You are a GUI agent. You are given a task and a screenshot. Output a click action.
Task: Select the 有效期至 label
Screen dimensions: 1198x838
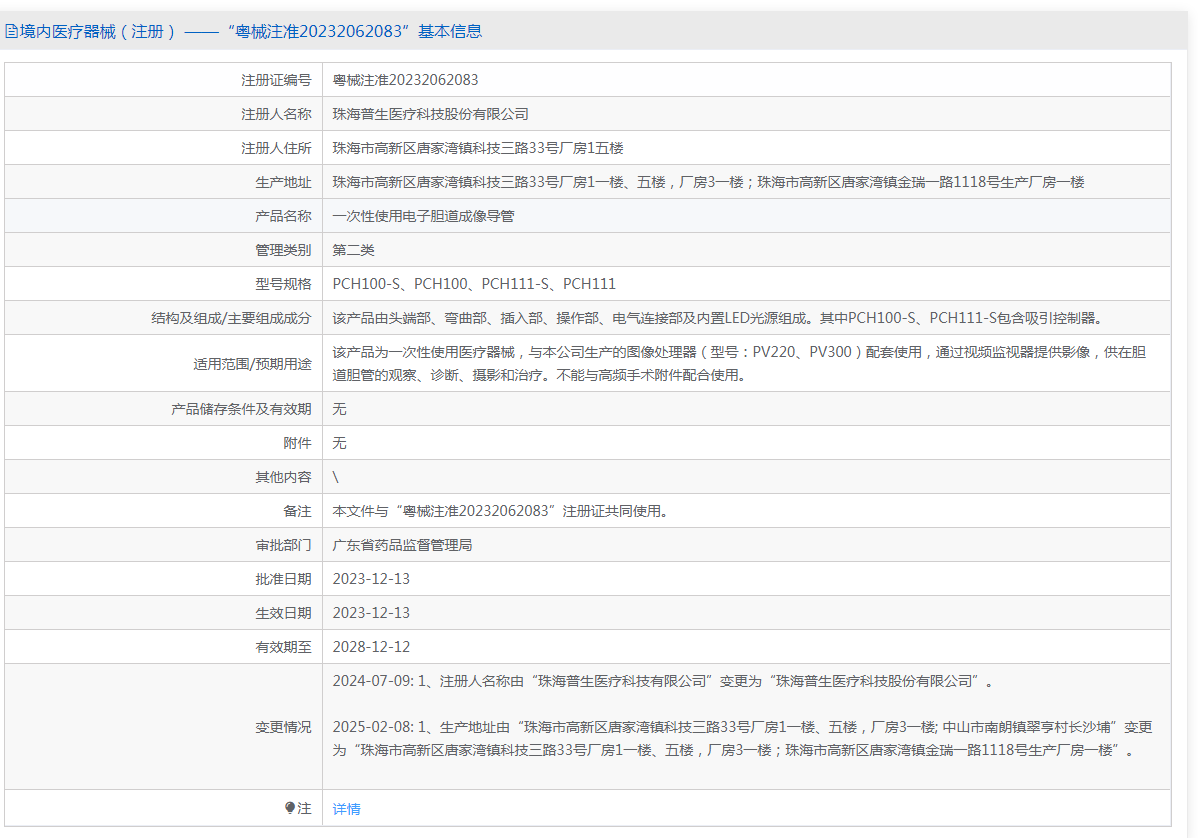pyautogui.click(x=283, y=647)
